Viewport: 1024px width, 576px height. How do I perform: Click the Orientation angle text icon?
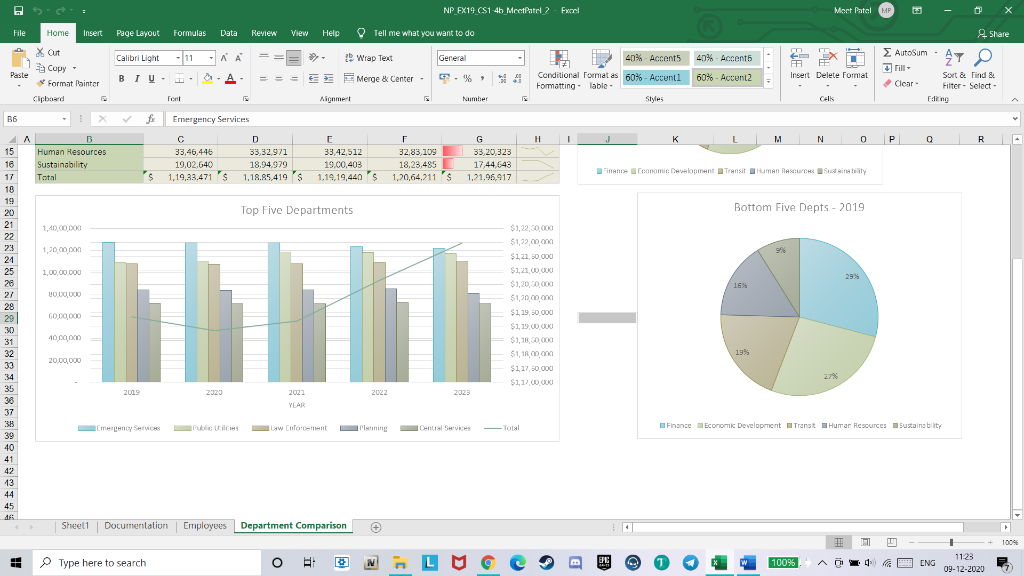(x=314, y=57)
